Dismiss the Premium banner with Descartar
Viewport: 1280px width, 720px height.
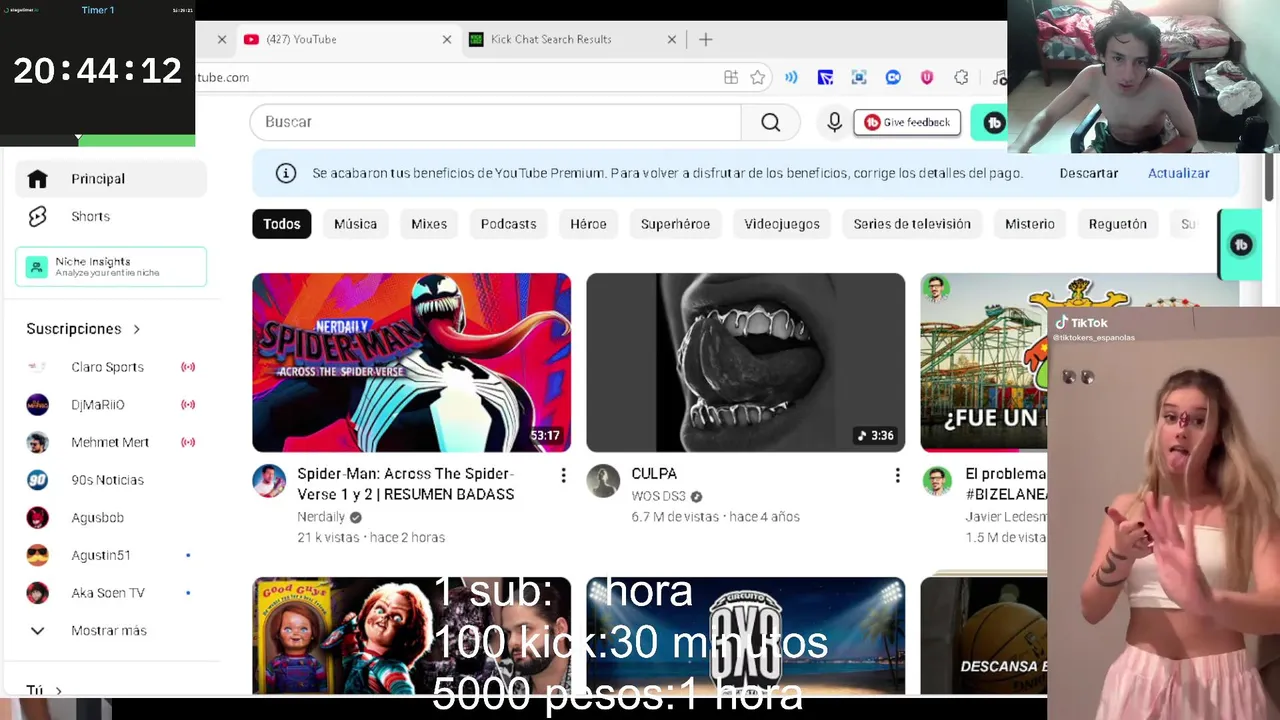(x=1088, y=173)
